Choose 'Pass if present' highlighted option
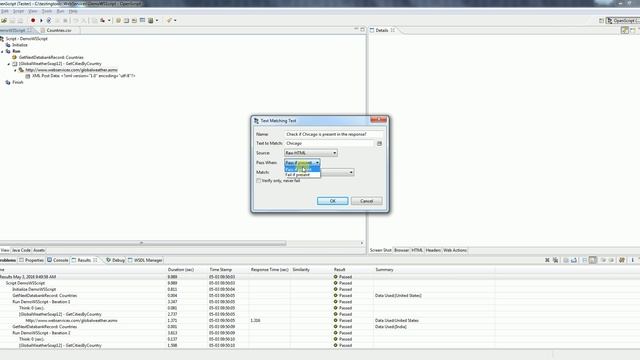Screen dimensions: 640x360 click(302, 169)
